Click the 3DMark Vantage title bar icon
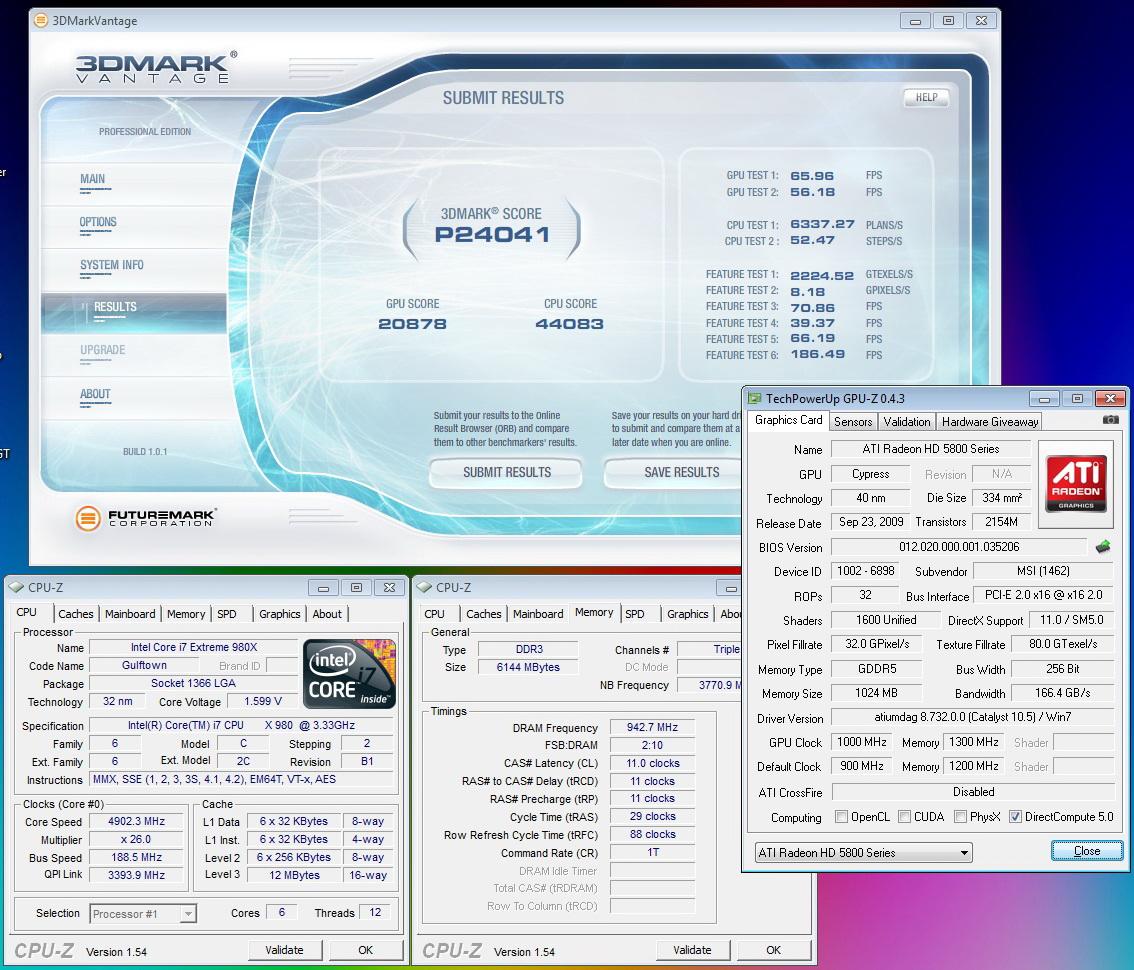The height and width of the screenshot is (970, 1134). click(x=40, y=20)
